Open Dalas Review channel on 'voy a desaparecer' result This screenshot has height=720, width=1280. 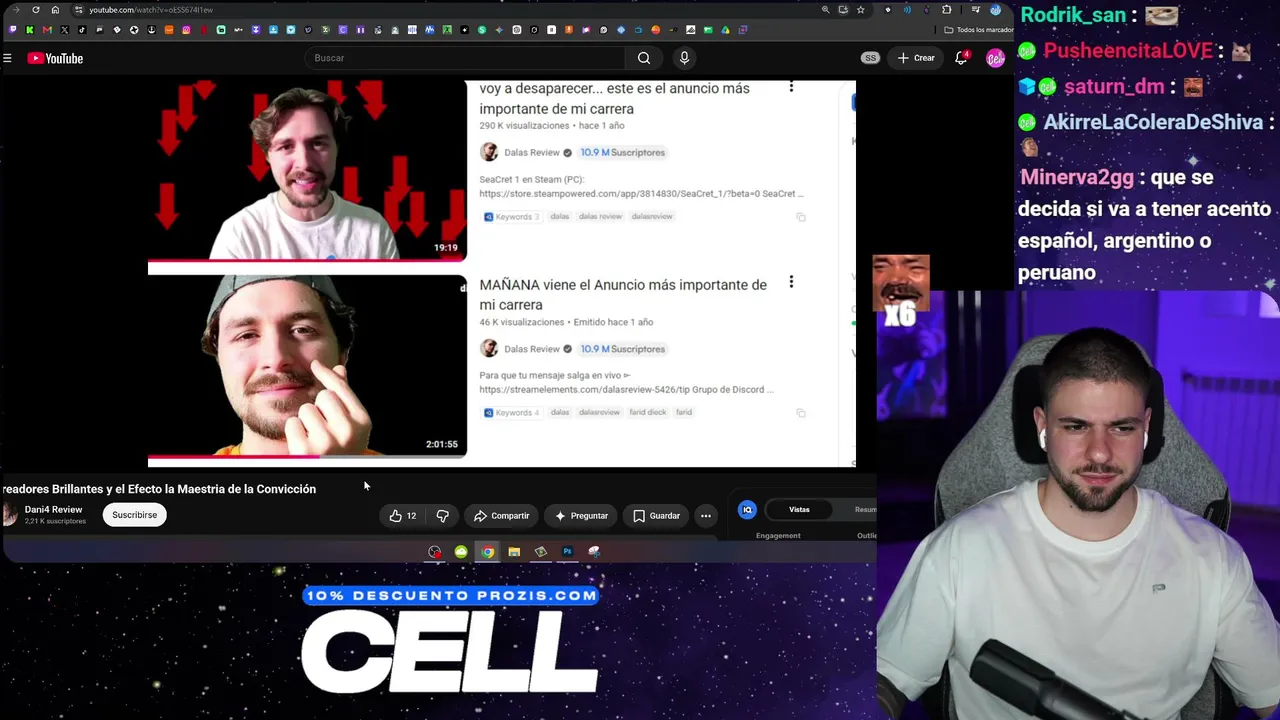tap(531, 152)
